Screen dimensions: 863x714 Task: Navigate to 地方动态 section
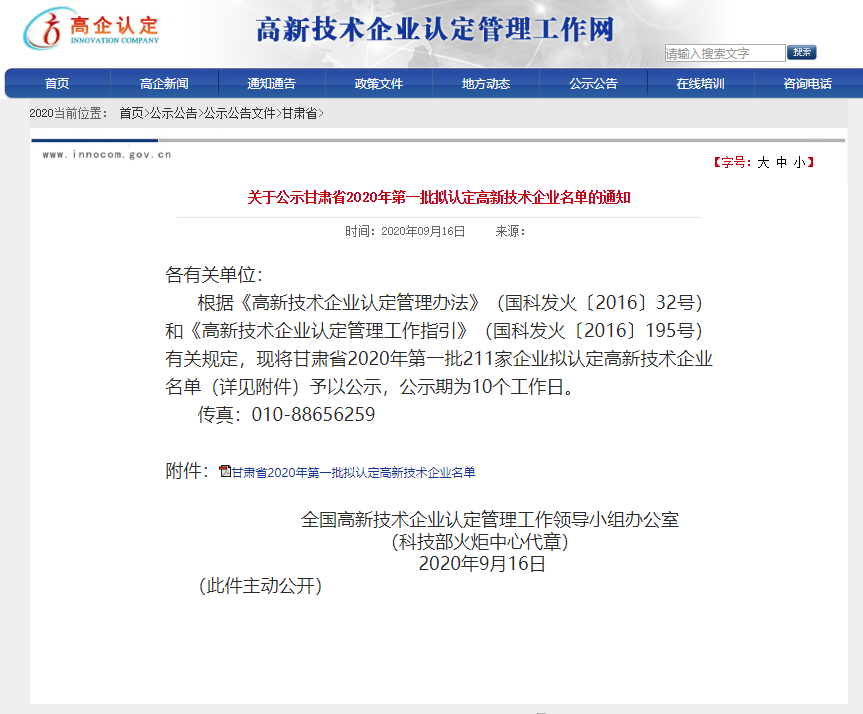click(x=486, y=84)
